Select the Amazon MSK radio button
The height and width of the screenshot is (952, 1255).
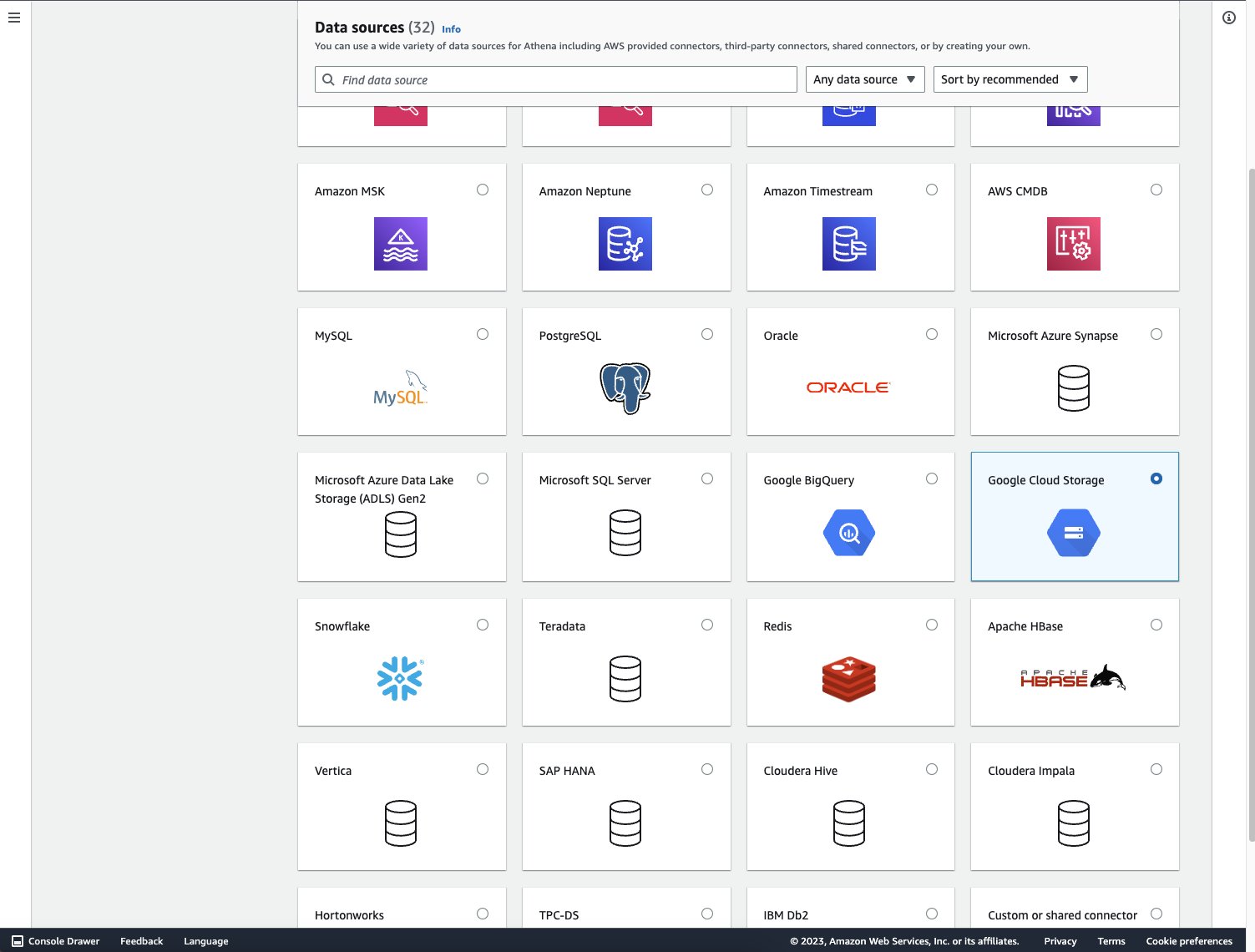[x=483, y=190]
